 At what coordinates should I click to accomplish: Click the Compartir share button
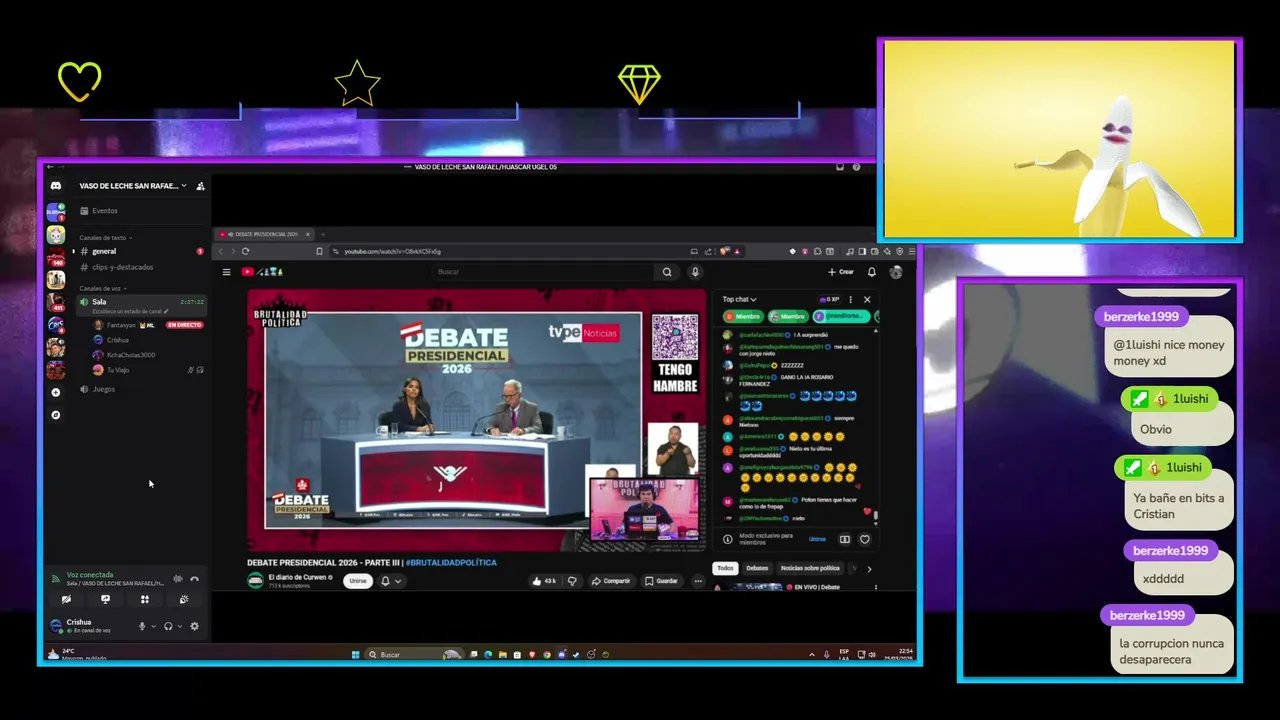611,581
